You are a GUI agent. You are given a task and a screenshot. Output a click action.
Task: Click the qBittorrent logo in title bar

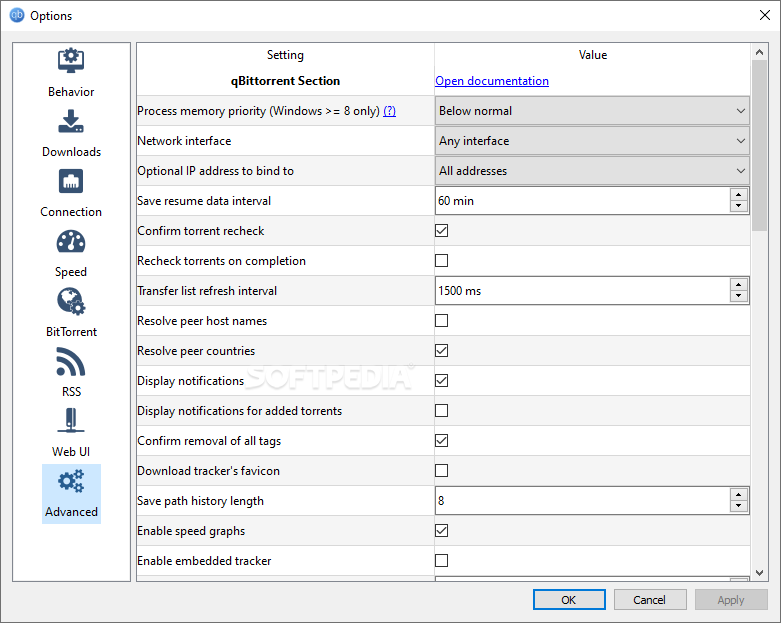tap(17, 15)
